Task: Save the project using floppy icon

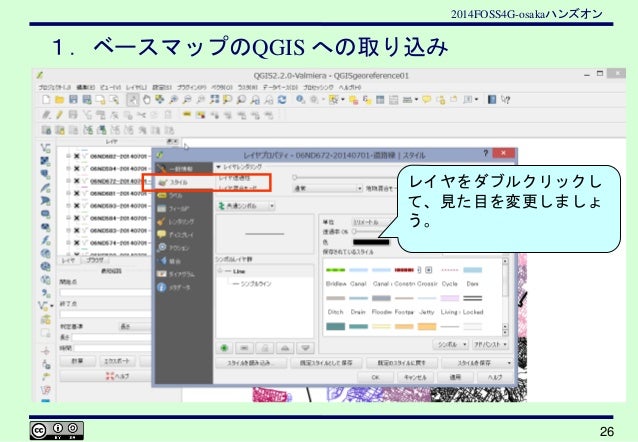Action: pos(73,100)
